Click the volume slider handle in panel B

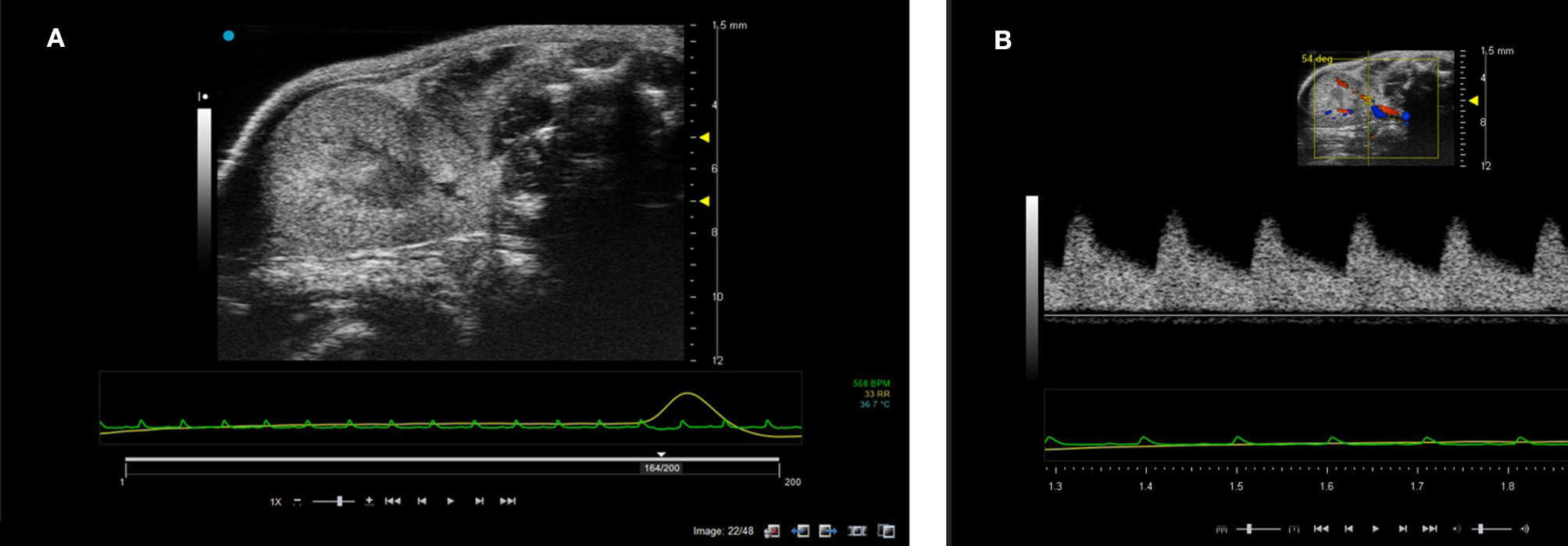click(x=1480, y=529)
